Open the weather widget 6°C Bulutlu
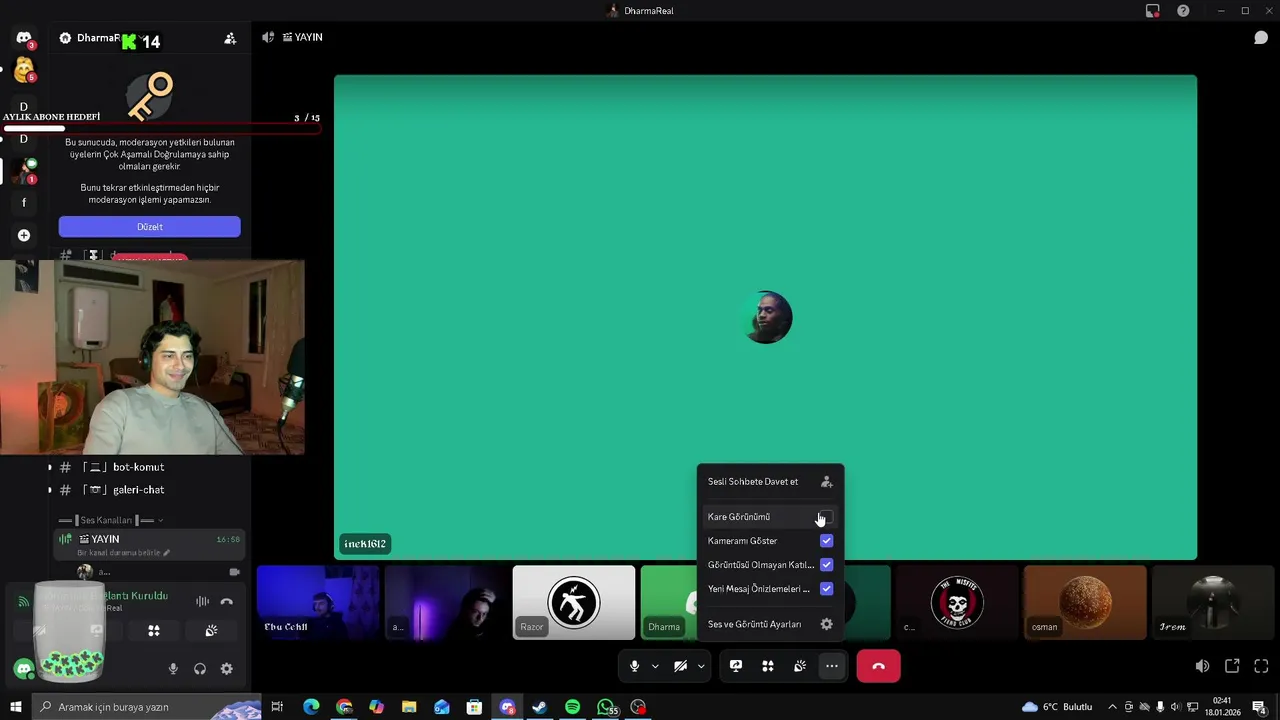This screenshot has height=720, width=1280. point(1058,707)
